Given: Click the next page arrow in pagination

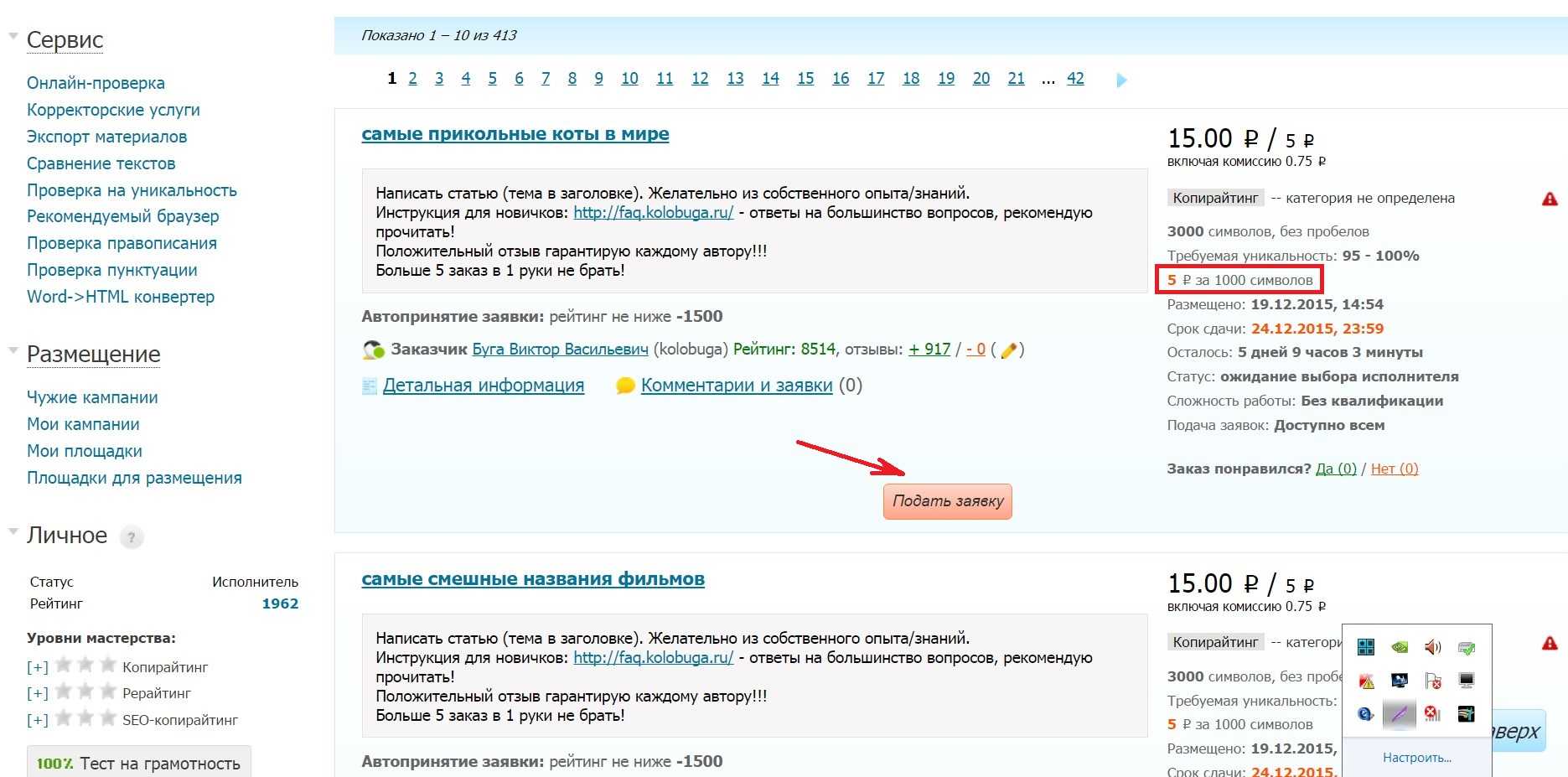Looking at the screenshot, I should pyautogui.click(x=1121, y=80).
